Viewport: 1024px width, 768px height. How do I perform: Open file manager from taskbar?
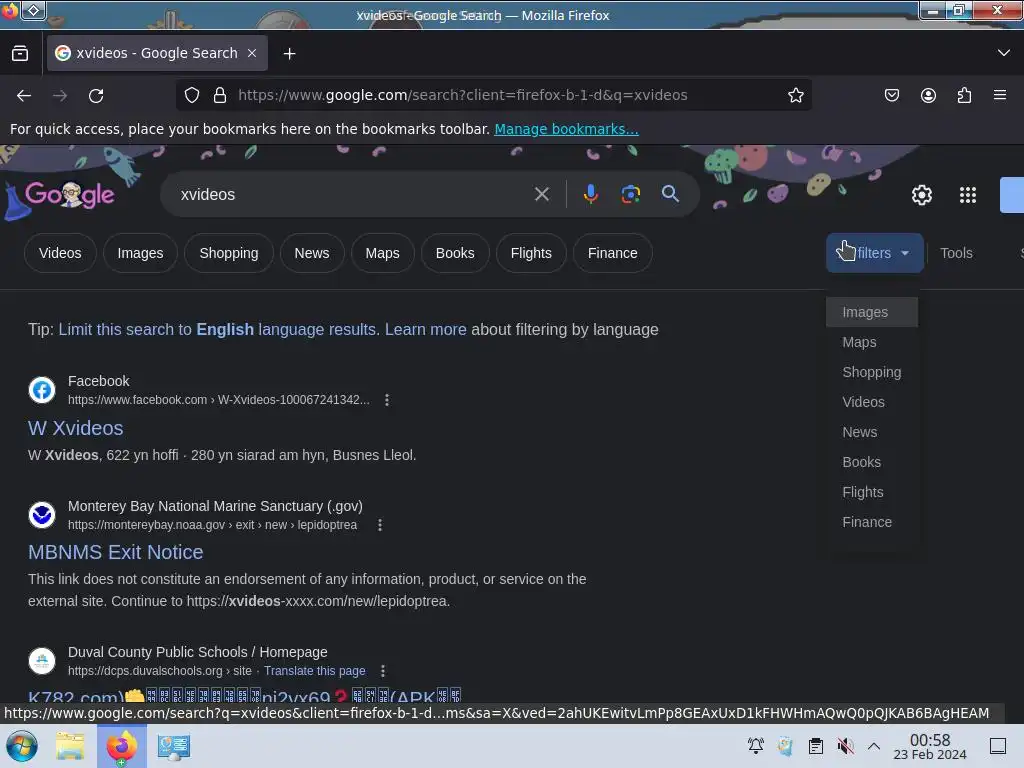(70, 746)
